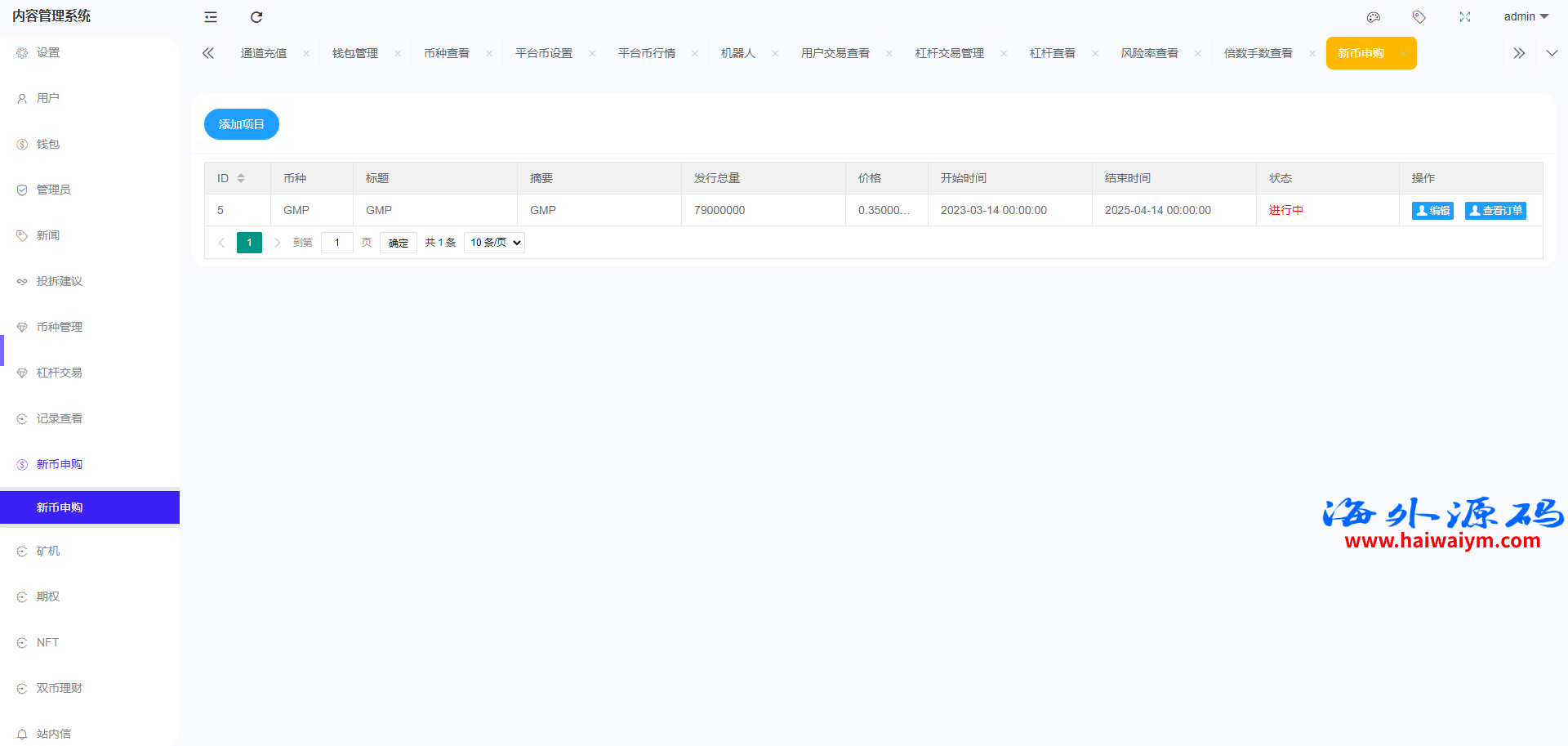This screenshot has width=1568, height=746.
Task: Click the tag icon in header
Action: click(1419, 17)
